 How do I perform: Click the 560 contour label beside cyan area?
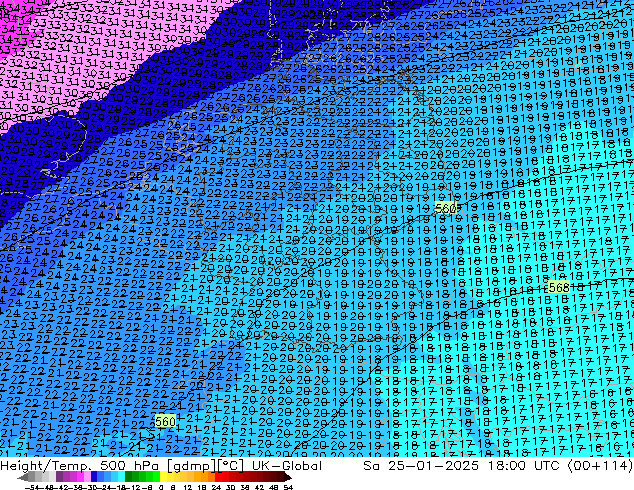pyautogui.click(x=446, y=208)
